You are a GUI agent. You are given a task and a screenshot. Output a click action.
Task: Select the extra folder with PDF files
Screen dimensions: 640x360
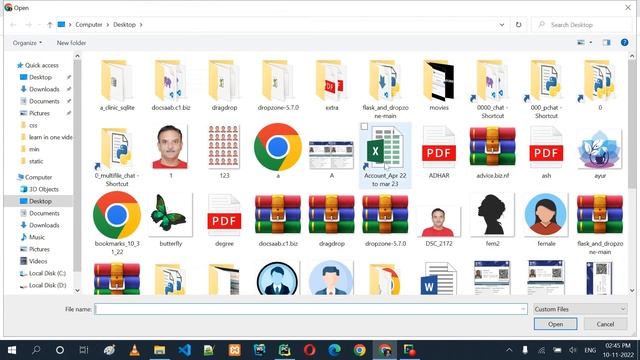[331, 85]
